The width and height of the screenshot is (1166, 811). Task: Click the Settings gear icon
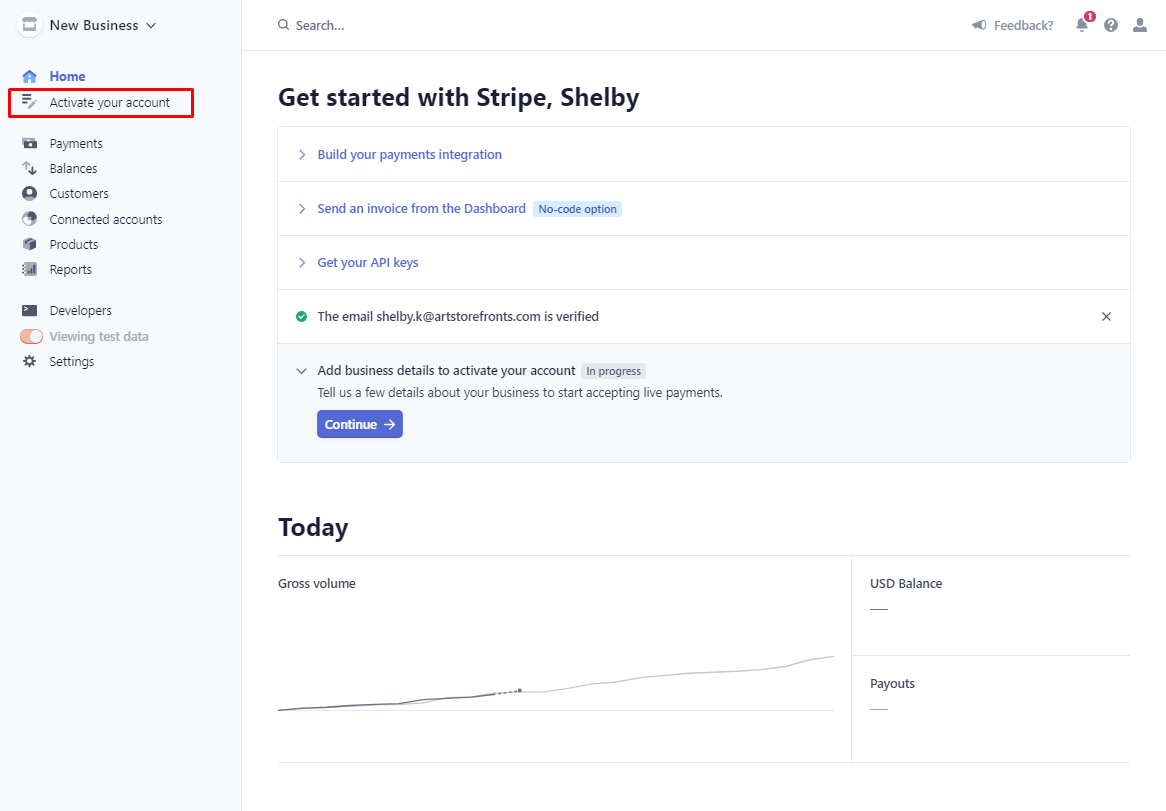(30, 361)
